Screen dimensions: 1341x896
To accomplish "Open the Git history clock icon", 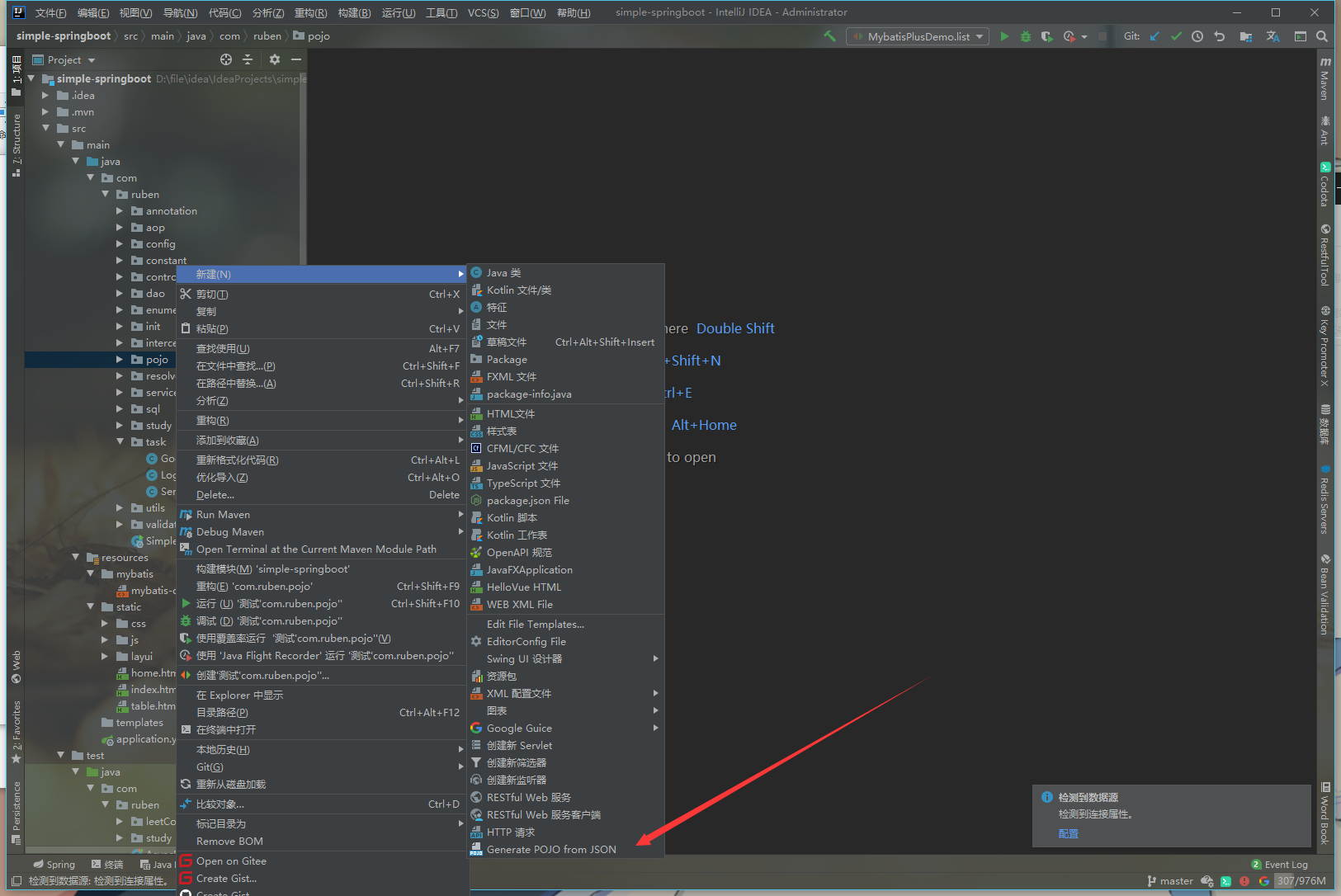I will 1197,36.
